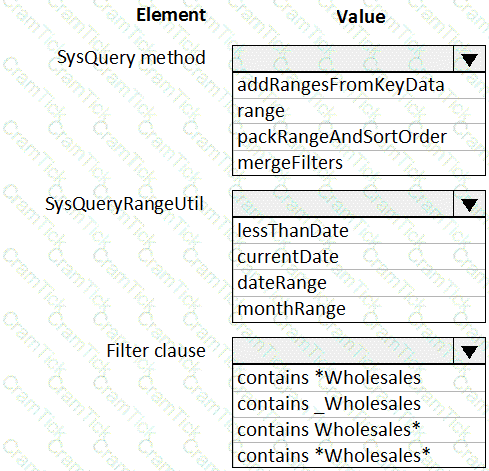Click the SysQuery method selection field
The image size is (489, 471).
click(x=343, y=59)
